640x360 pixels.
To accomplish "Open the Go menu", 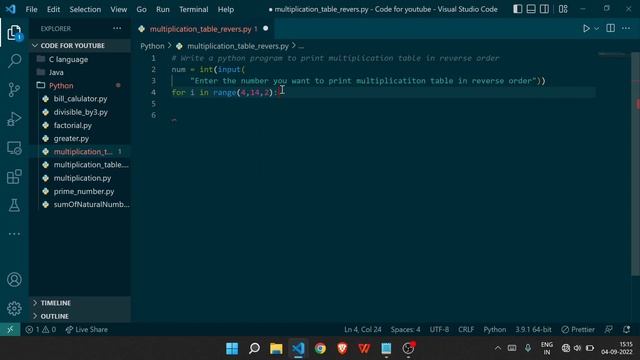I will click(141, 9).
